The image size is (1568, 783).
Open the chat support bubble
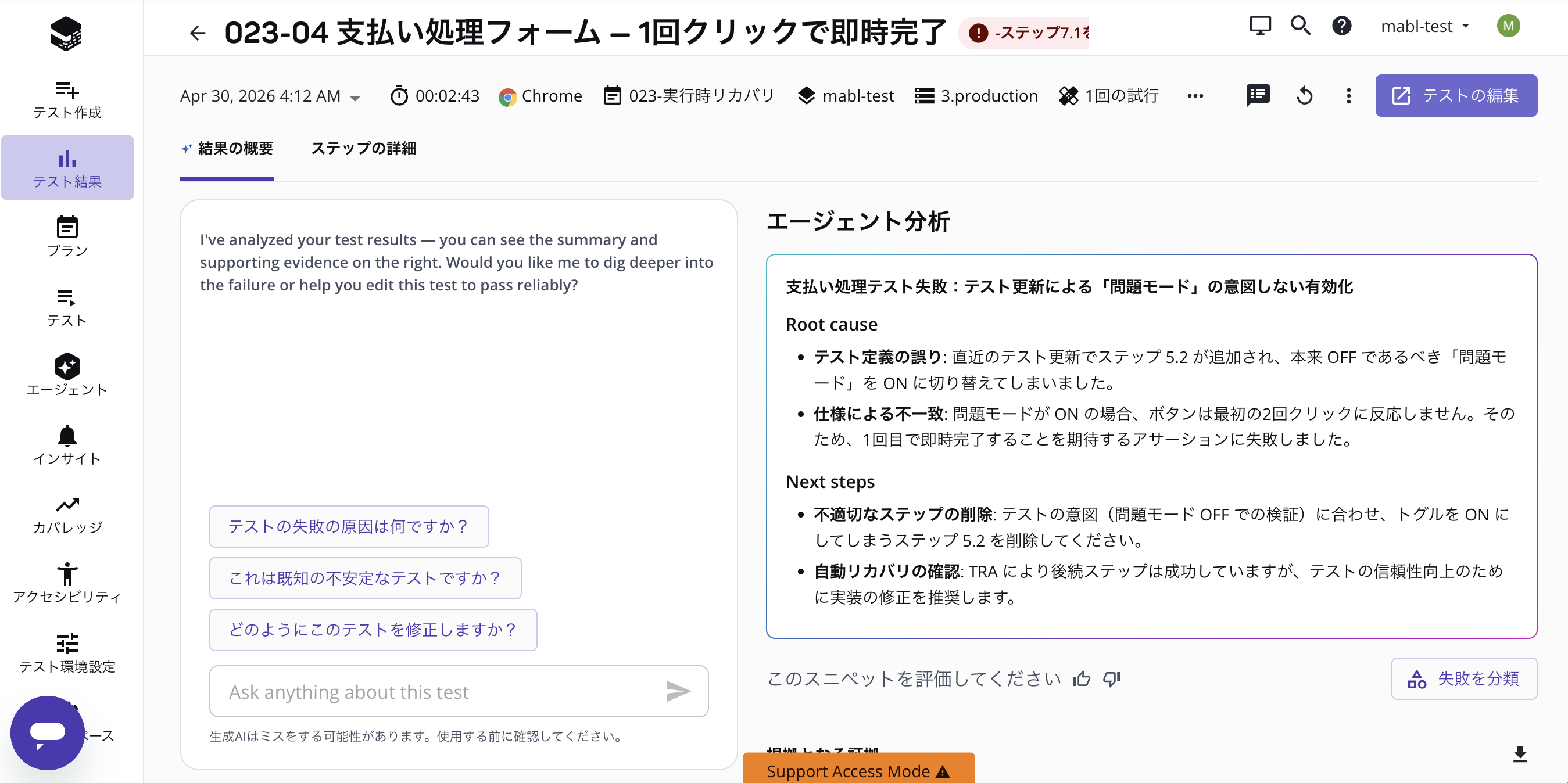pos(48,732)
